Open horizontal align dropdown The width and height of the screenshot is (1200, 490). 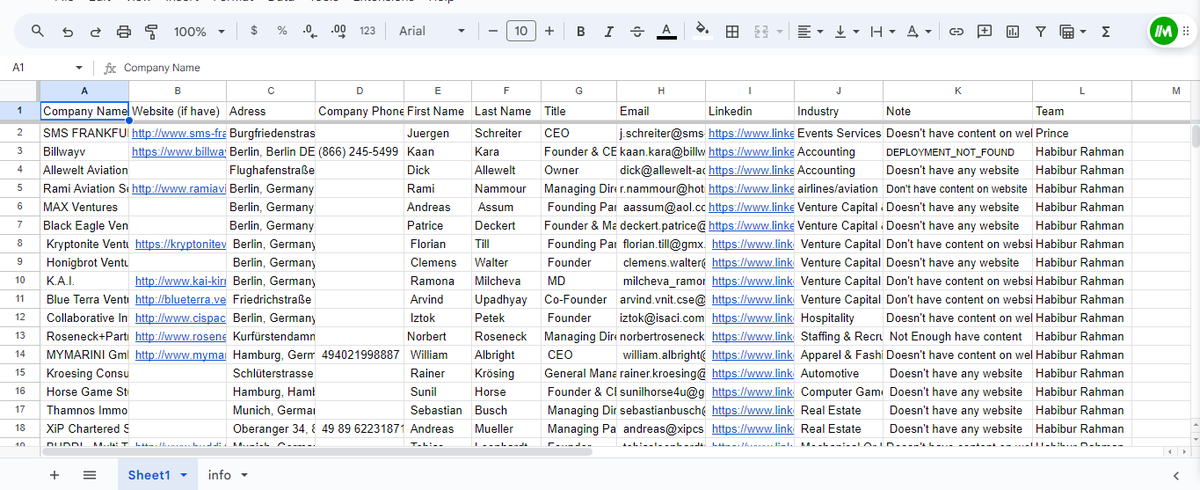pos(810,31)
